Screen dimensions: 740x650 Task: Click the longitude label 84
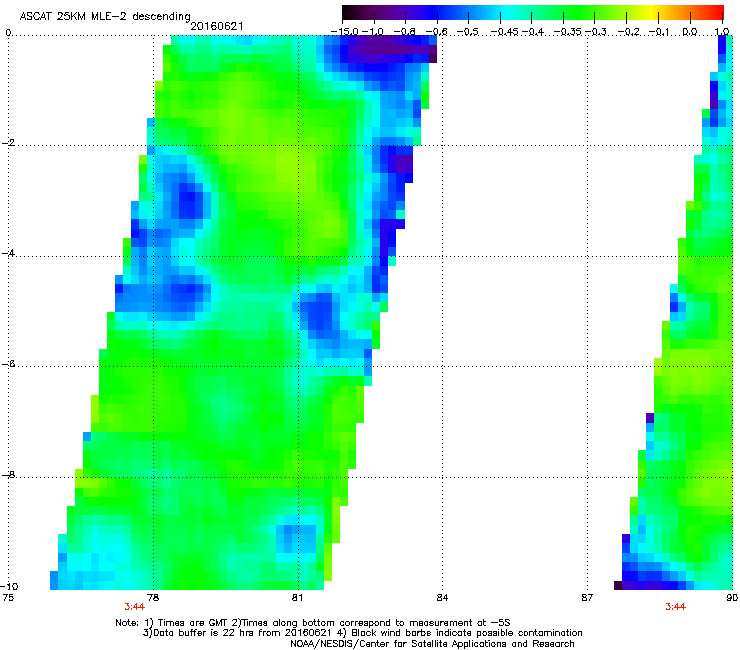[442, 598]
